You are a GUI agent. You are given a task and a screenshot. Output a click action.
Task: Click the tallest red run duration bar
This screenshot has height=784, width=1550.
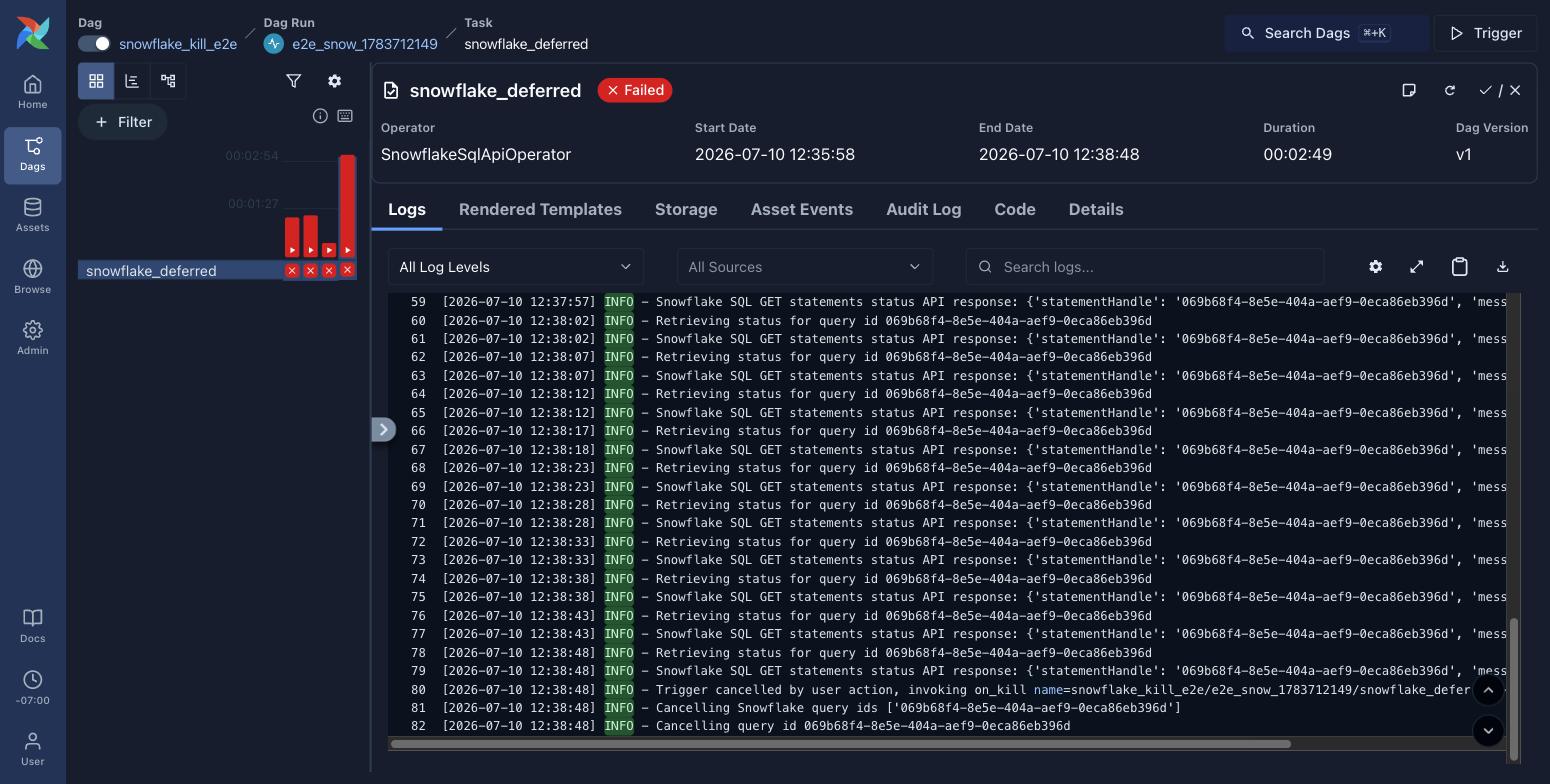coord(347,205)
